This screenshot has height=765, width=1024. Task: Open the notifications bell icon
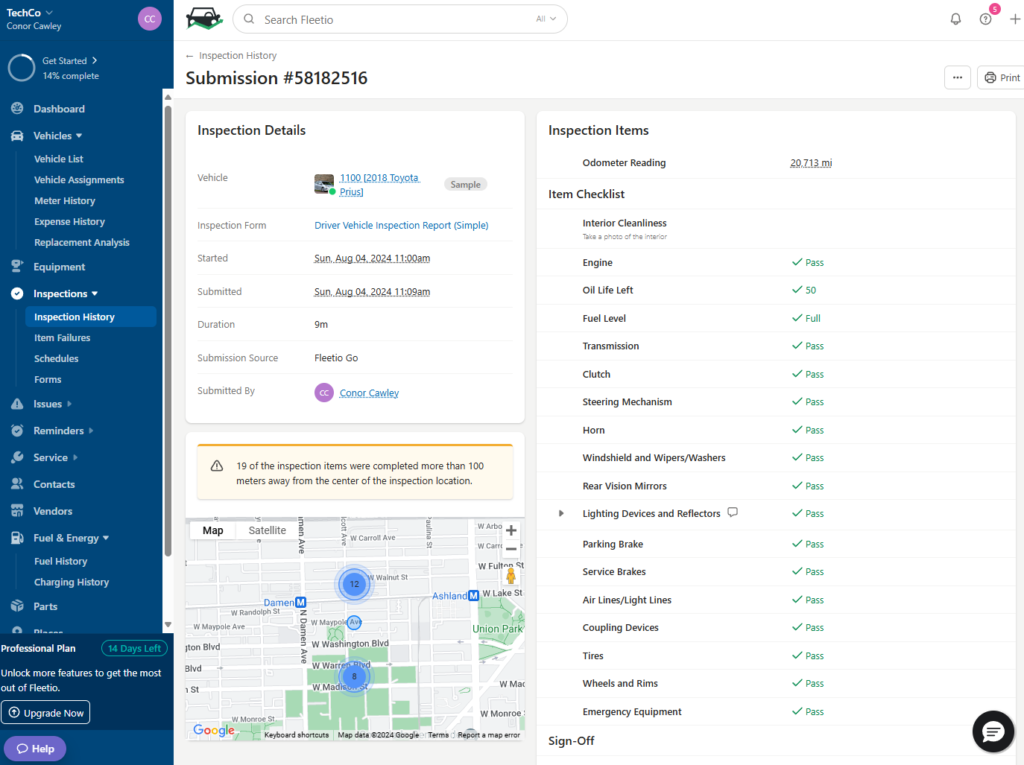click(x=955, y=18)
